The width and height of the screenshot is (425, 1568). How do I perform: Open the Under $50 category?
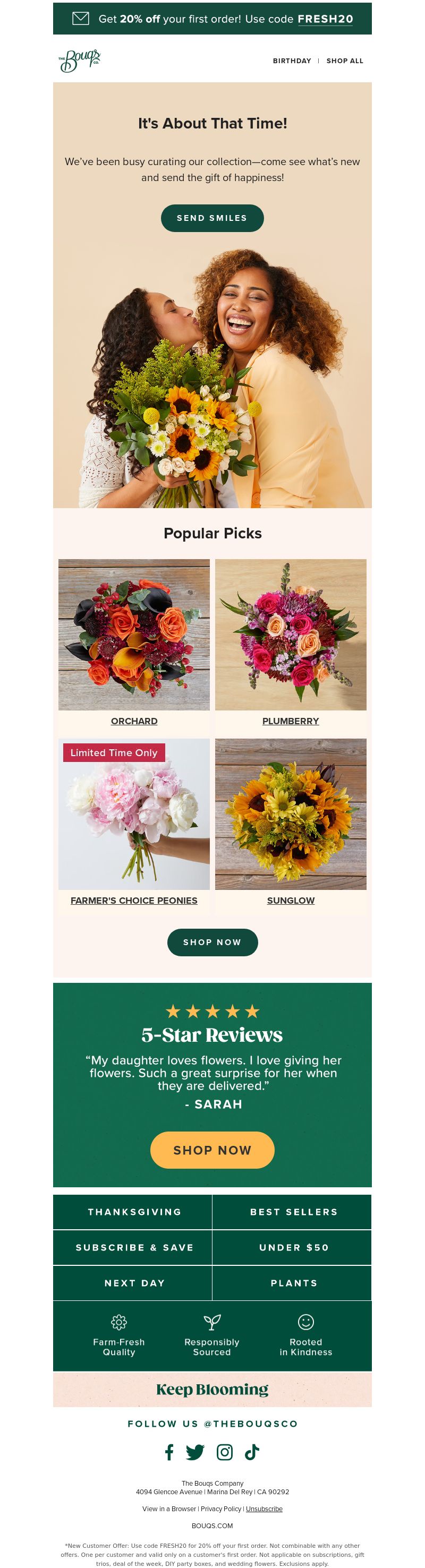tap(292, 1247)
